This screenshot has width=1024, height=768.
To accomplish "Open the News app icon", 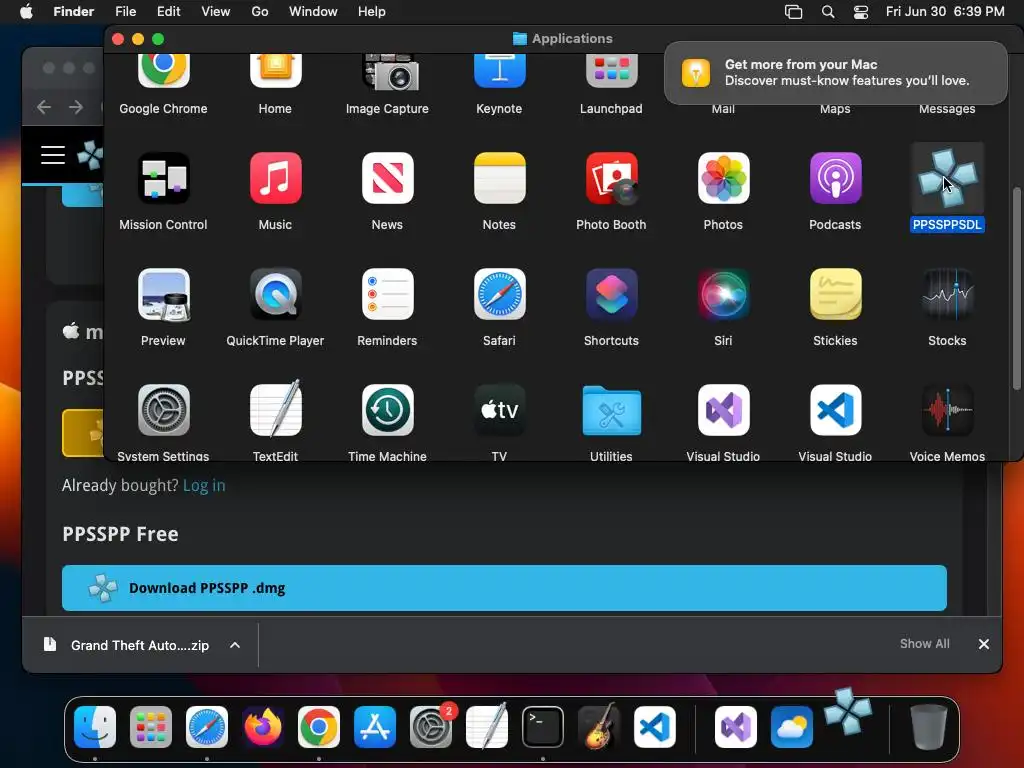I will point(387,178).
